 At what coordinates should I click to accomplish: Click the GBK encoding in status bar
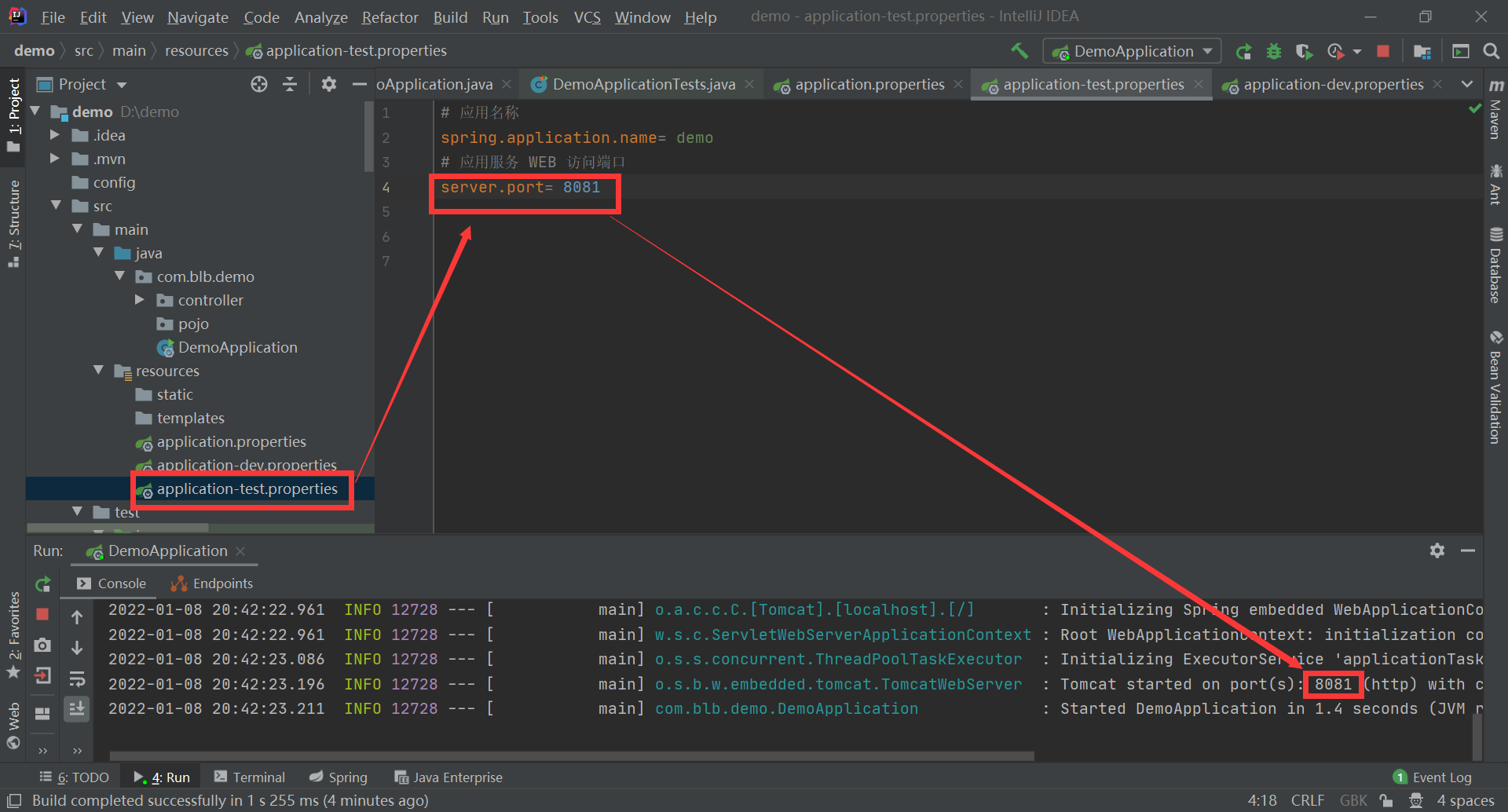(x=1353, y=800)
